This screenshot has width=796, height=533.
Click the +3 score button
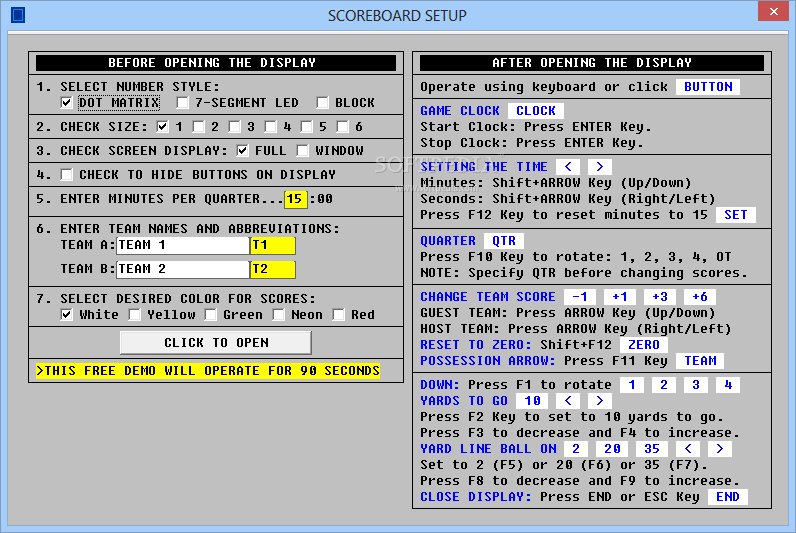(x=660, y=296)
